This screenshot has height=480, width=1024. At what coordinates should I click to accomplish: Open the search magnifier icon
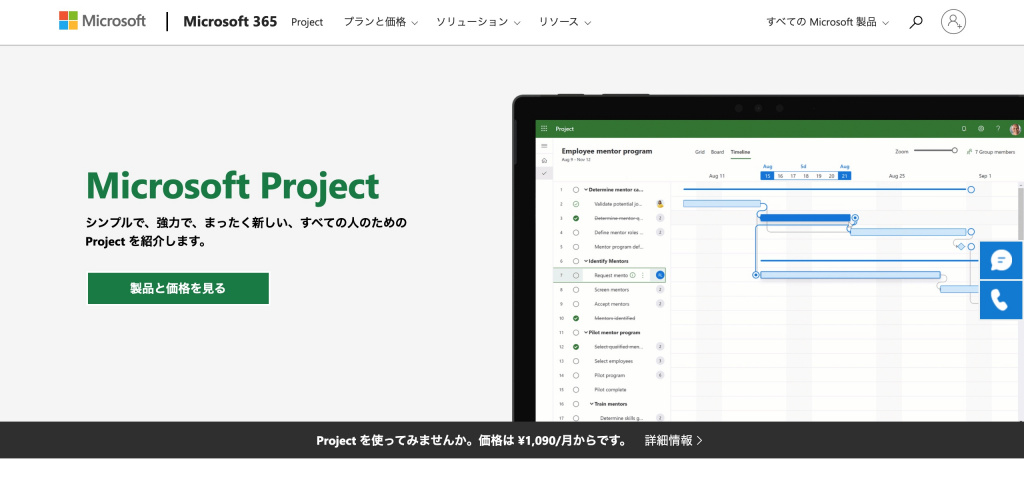click(x=916, y=22)
